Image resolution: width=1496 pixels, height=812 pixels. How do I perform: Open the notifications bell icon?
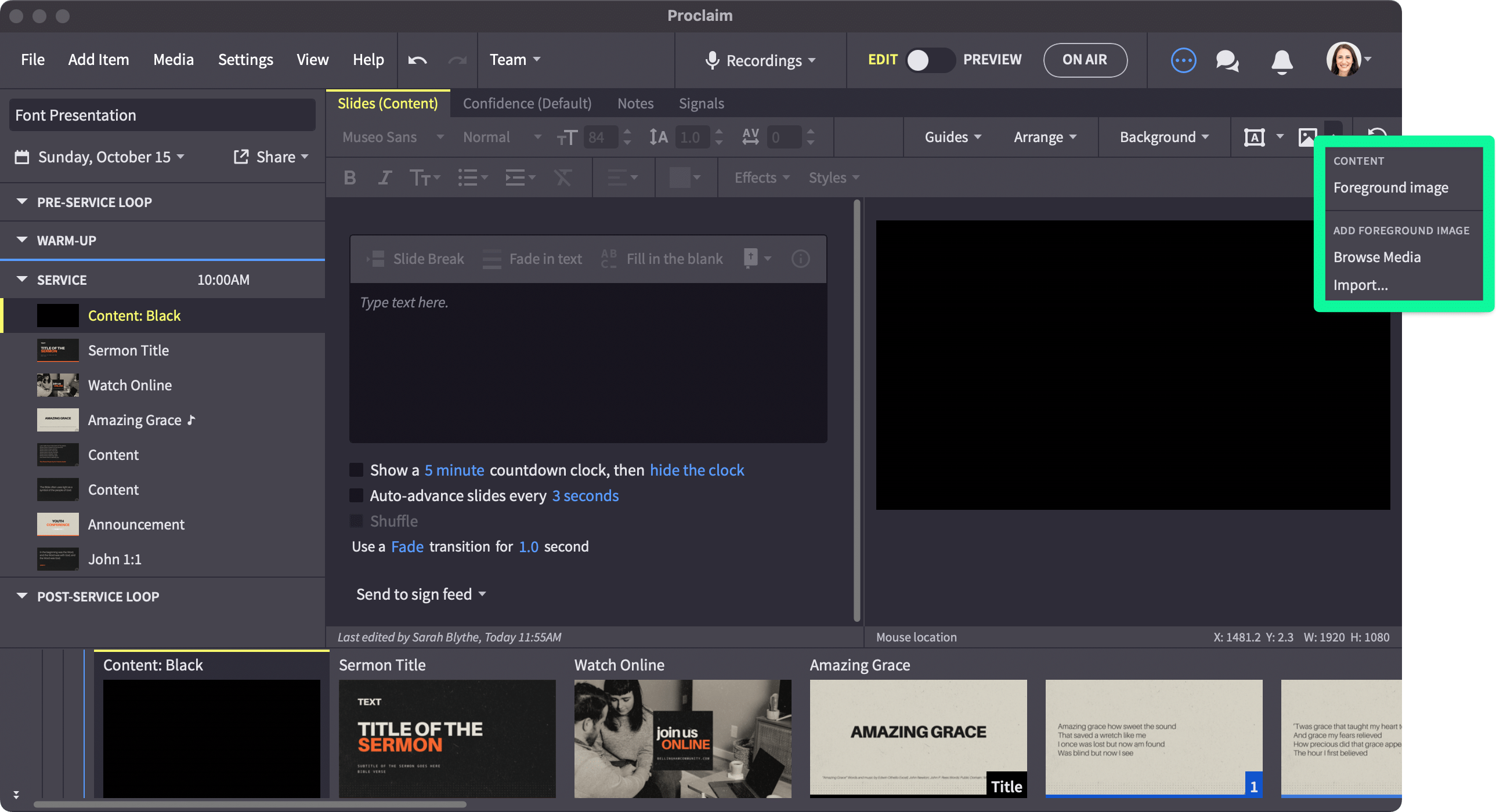point(1282,60)
